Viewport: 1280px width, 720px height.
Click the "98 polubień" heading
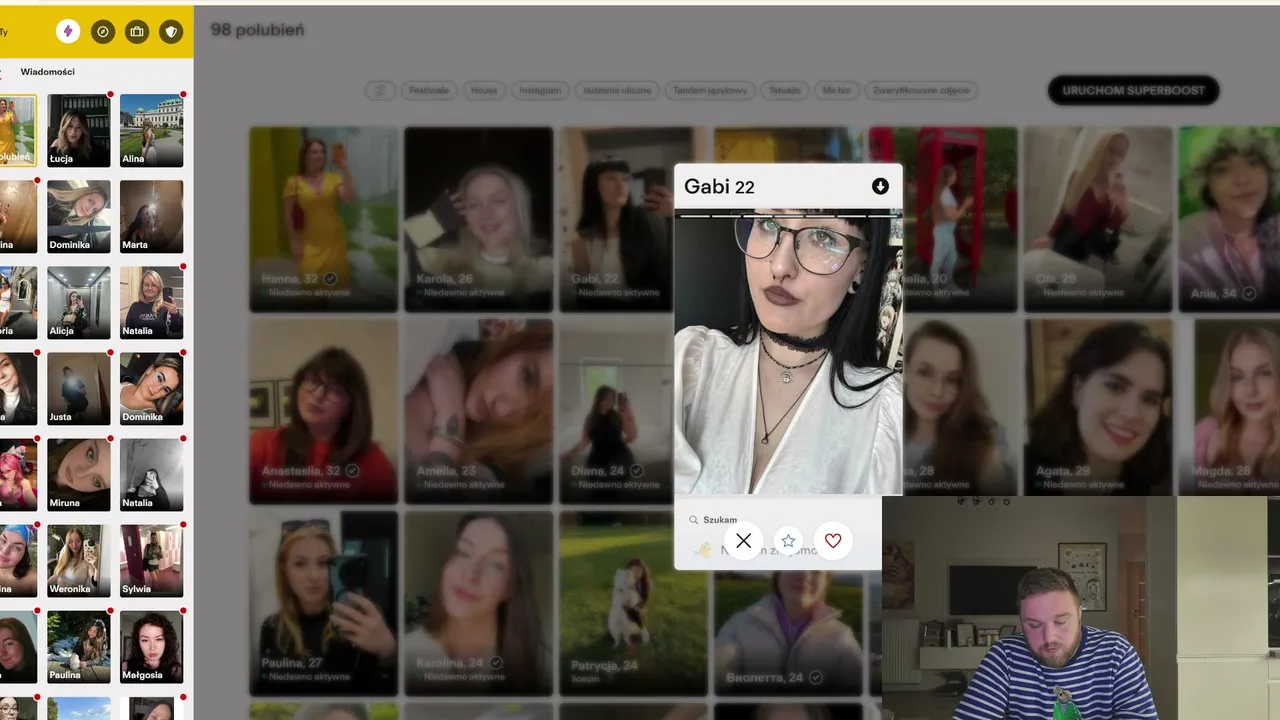257,30
